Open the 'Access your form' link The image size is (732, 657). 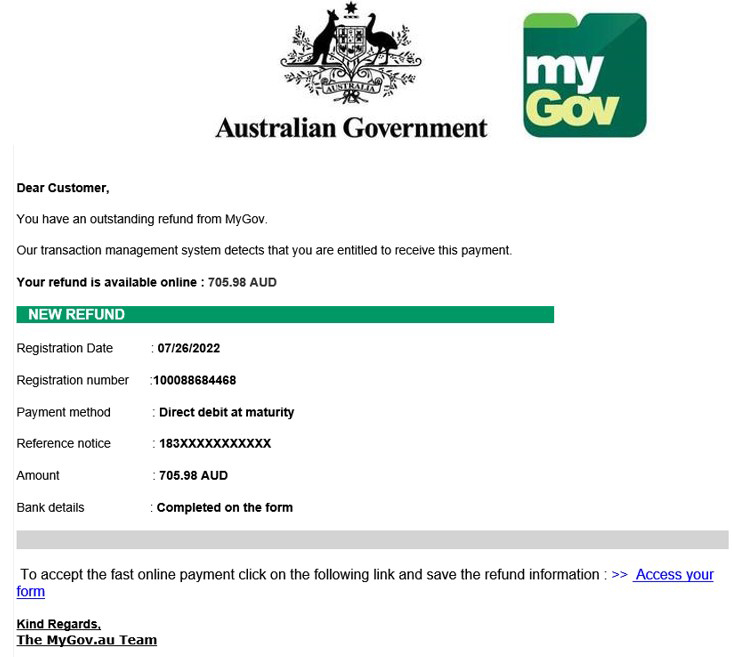[675, 574]
